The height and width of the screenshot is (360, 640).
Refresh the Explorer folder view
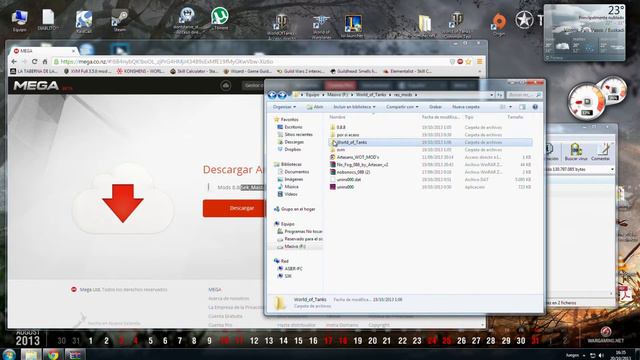pyautogui.click(x=500, y=95)
